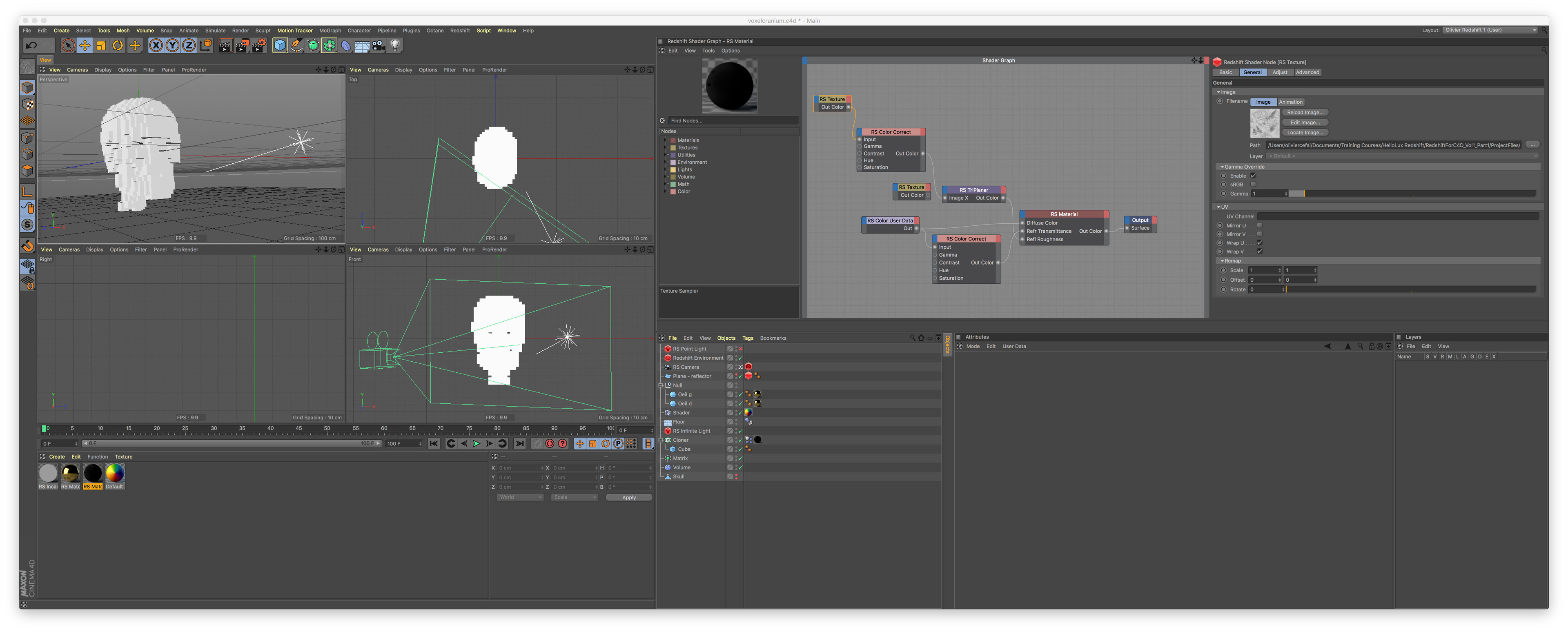Viewport: 1568px width, 632px height.
Task: Add a Camera object from toolbar
Action: coord(379,45)
